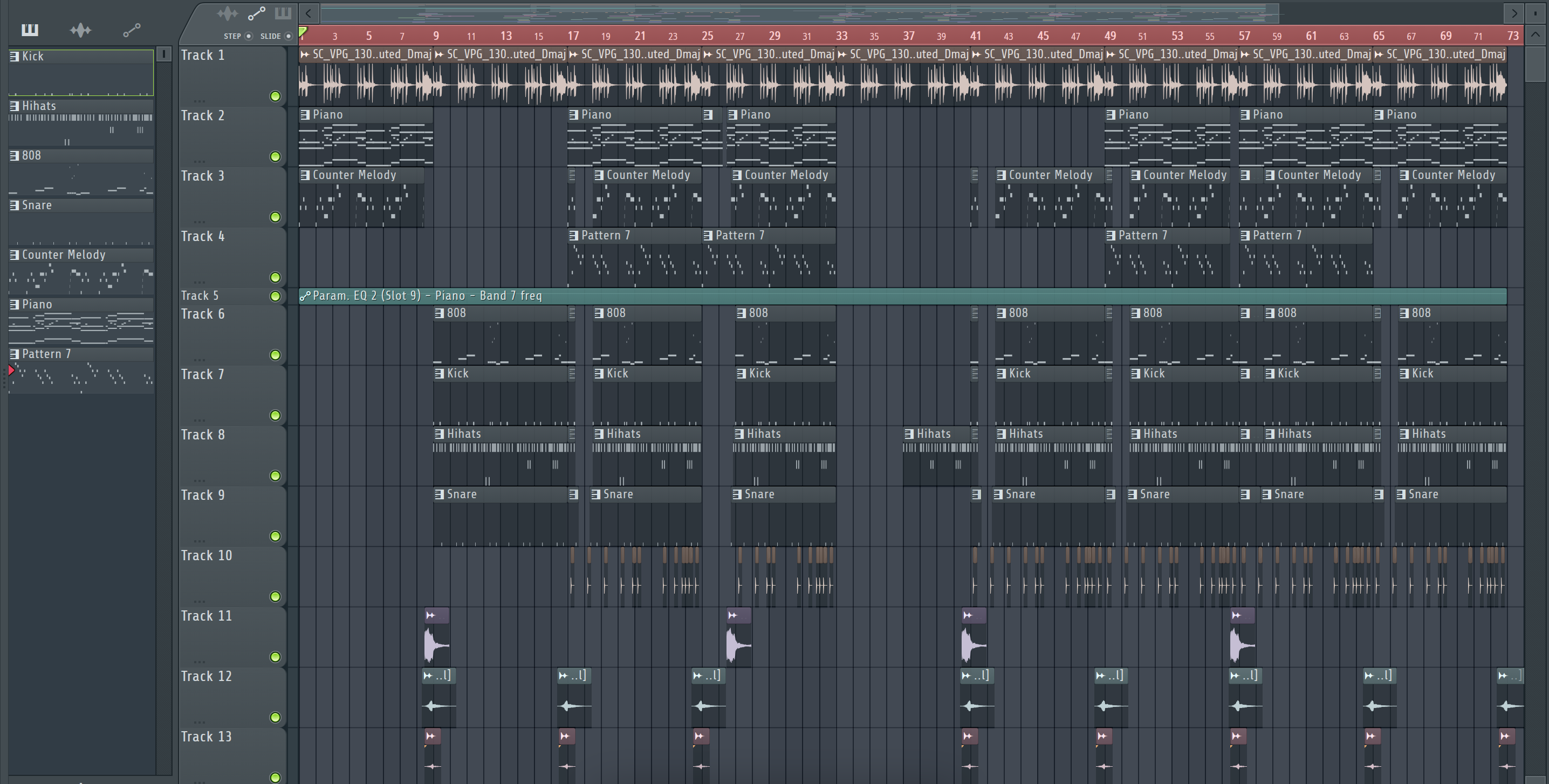The image size is (1549, 784).
Task: Toggle automation clips filter in playlist header
Action: click(x=257, y=13)
